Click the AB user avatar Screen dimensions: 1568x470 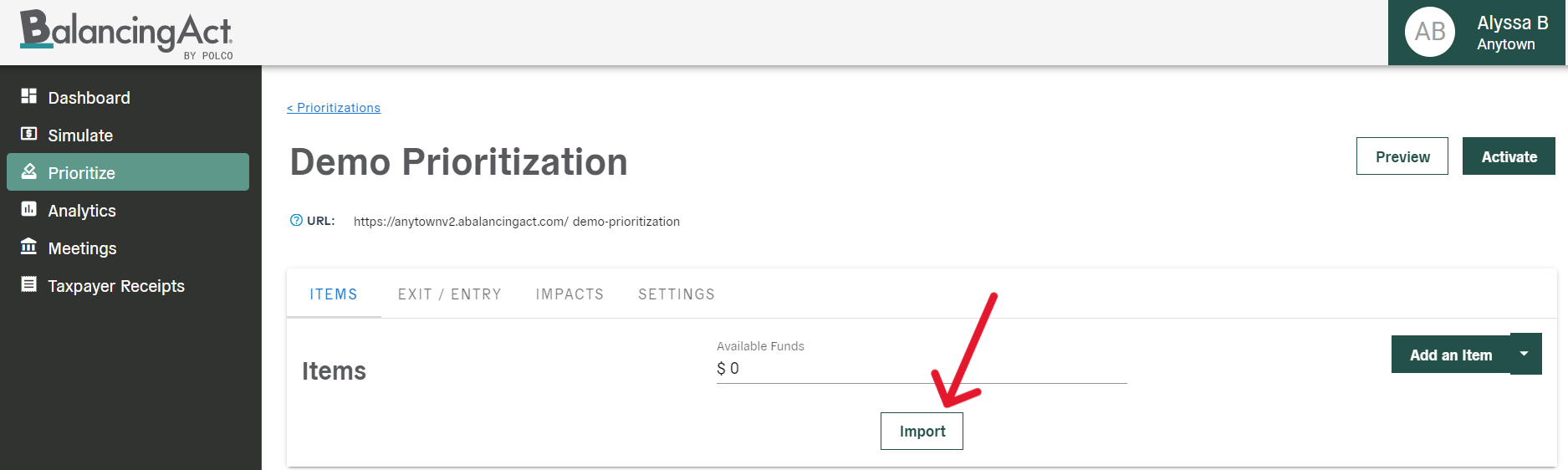[x=1430, y=32]
